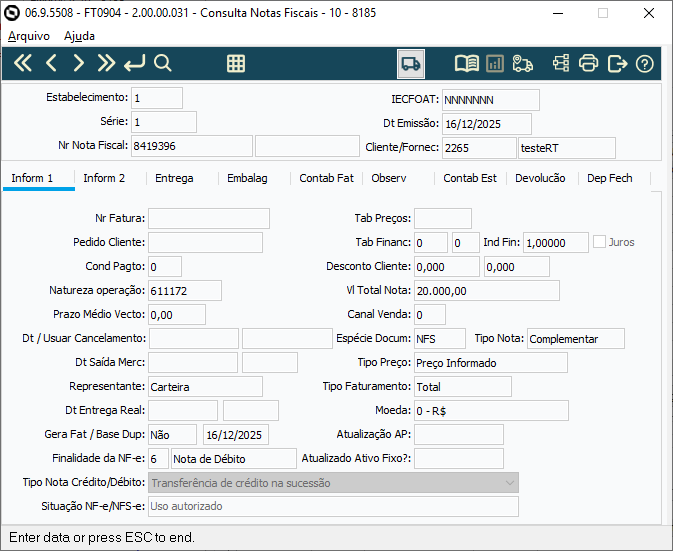The image size is (673, 551).
Task: Switch to the Devolucão tab
Action: (540, 178)
